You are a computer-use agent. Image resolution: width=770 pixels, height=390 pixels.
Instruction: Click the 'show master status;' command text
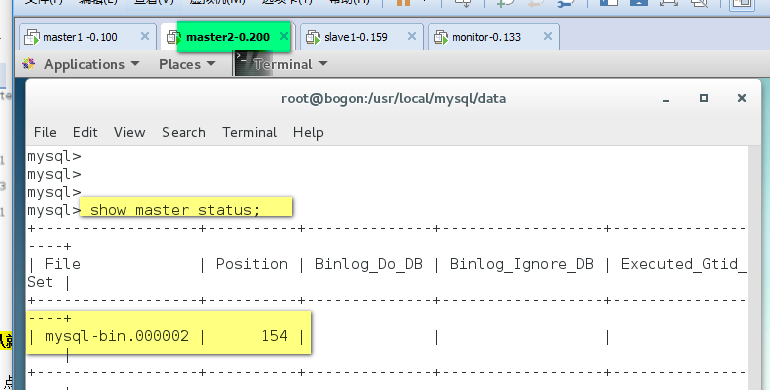(x=174, y=210)
